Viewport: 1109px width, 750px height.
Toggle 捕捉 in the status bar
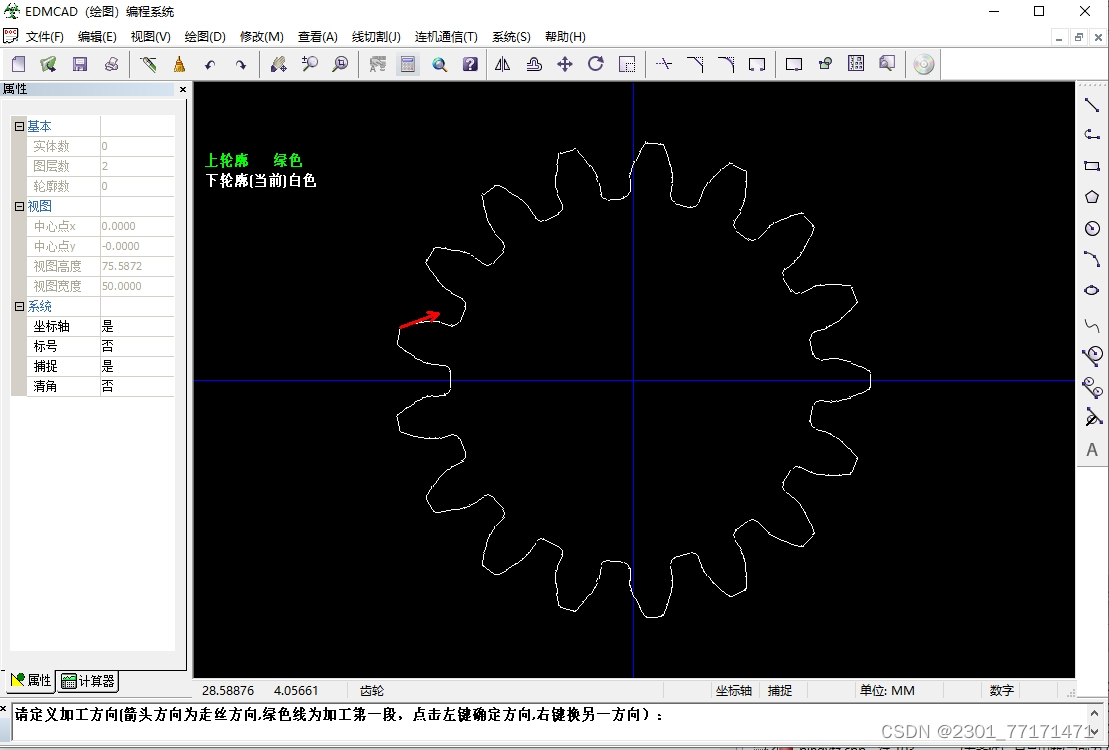point(780,691)
